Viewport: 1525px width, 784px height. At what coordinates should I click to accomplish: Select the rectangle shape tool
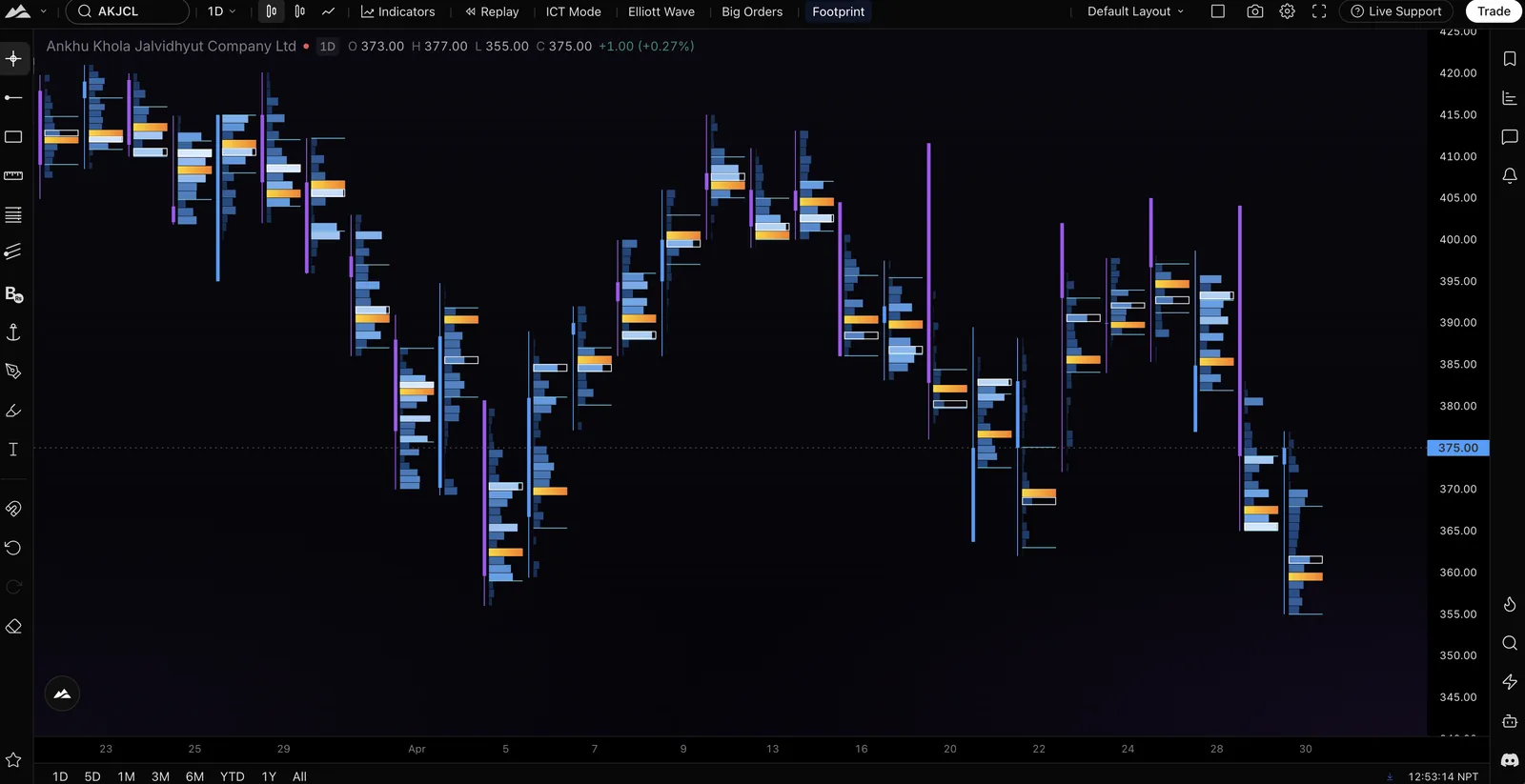13,137
